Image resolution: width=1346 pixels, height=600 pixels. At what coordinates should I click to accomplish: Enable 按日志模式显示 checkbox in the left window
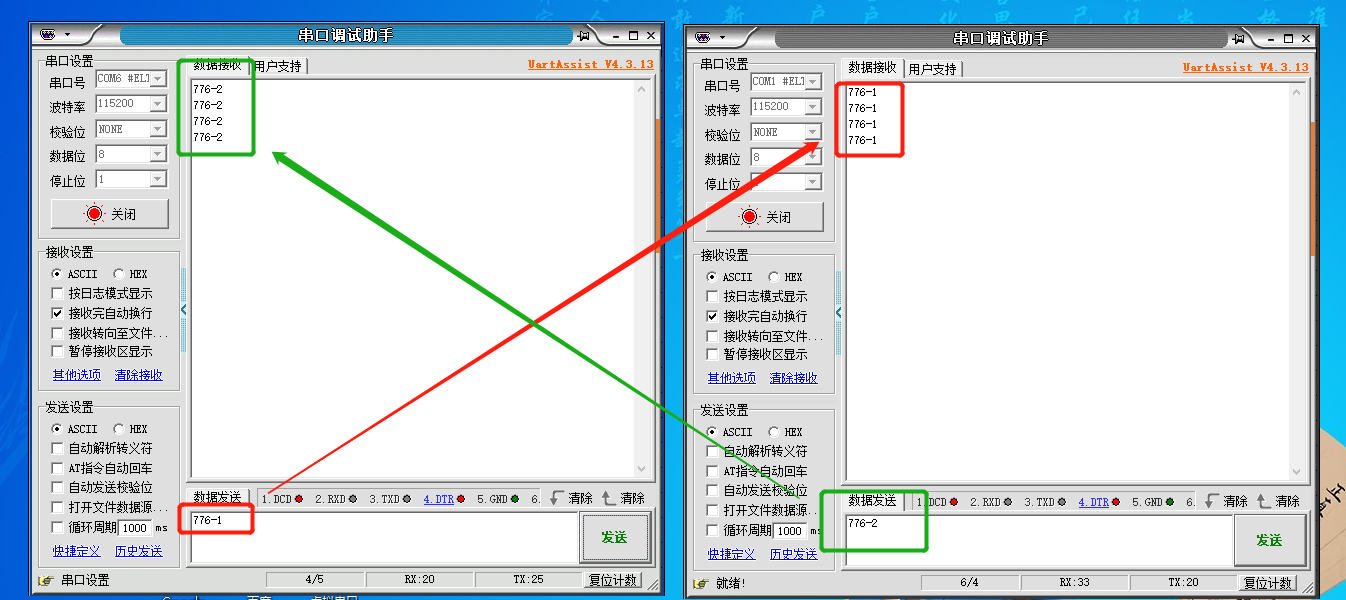(57, 294)
